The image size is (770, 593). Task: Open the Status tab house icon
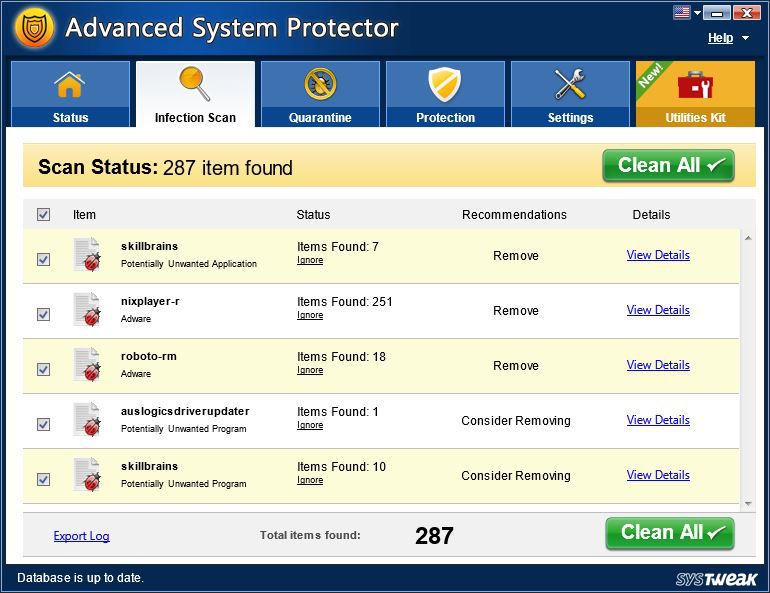[70, 85]
